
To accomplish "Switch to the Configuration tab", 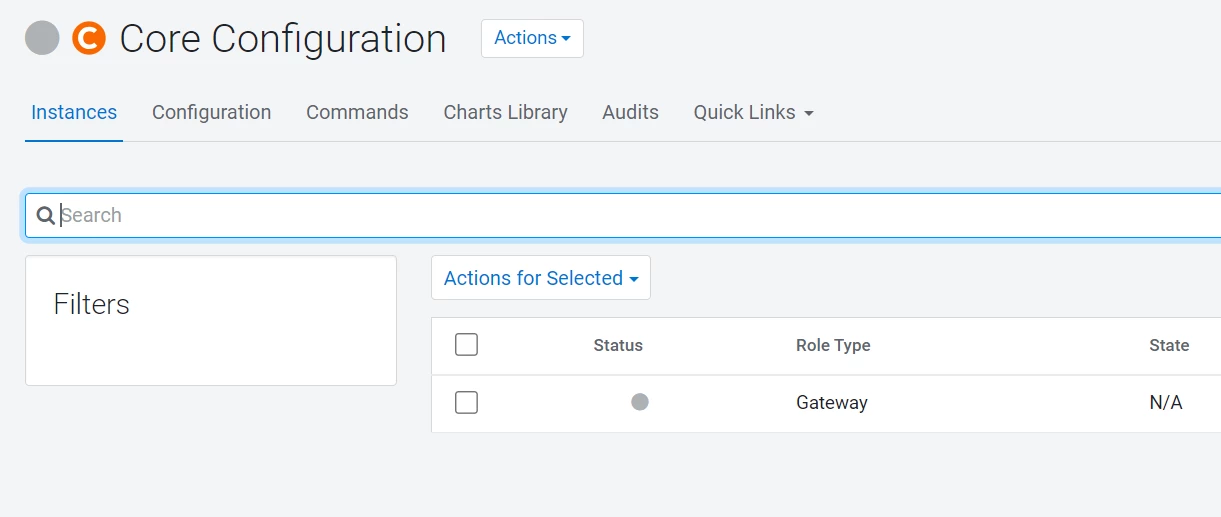I will click(212, 112).
